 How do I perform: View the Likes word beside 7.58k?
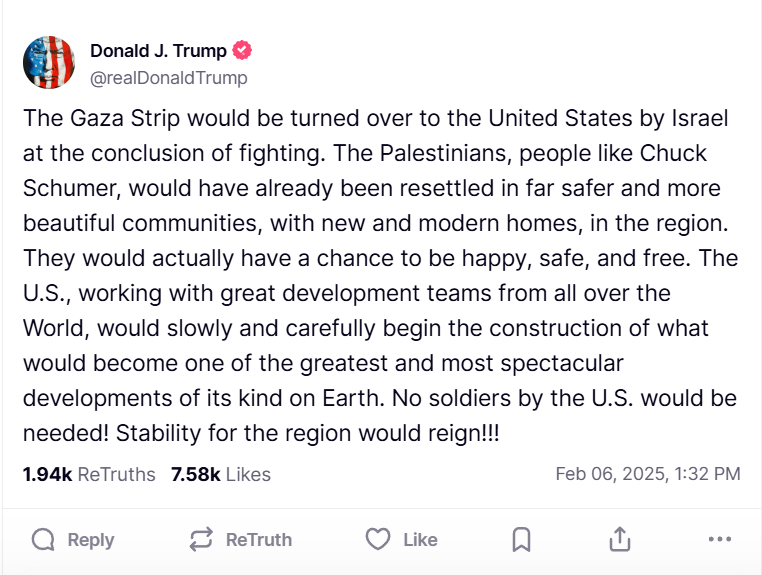(x=248, y=474)
